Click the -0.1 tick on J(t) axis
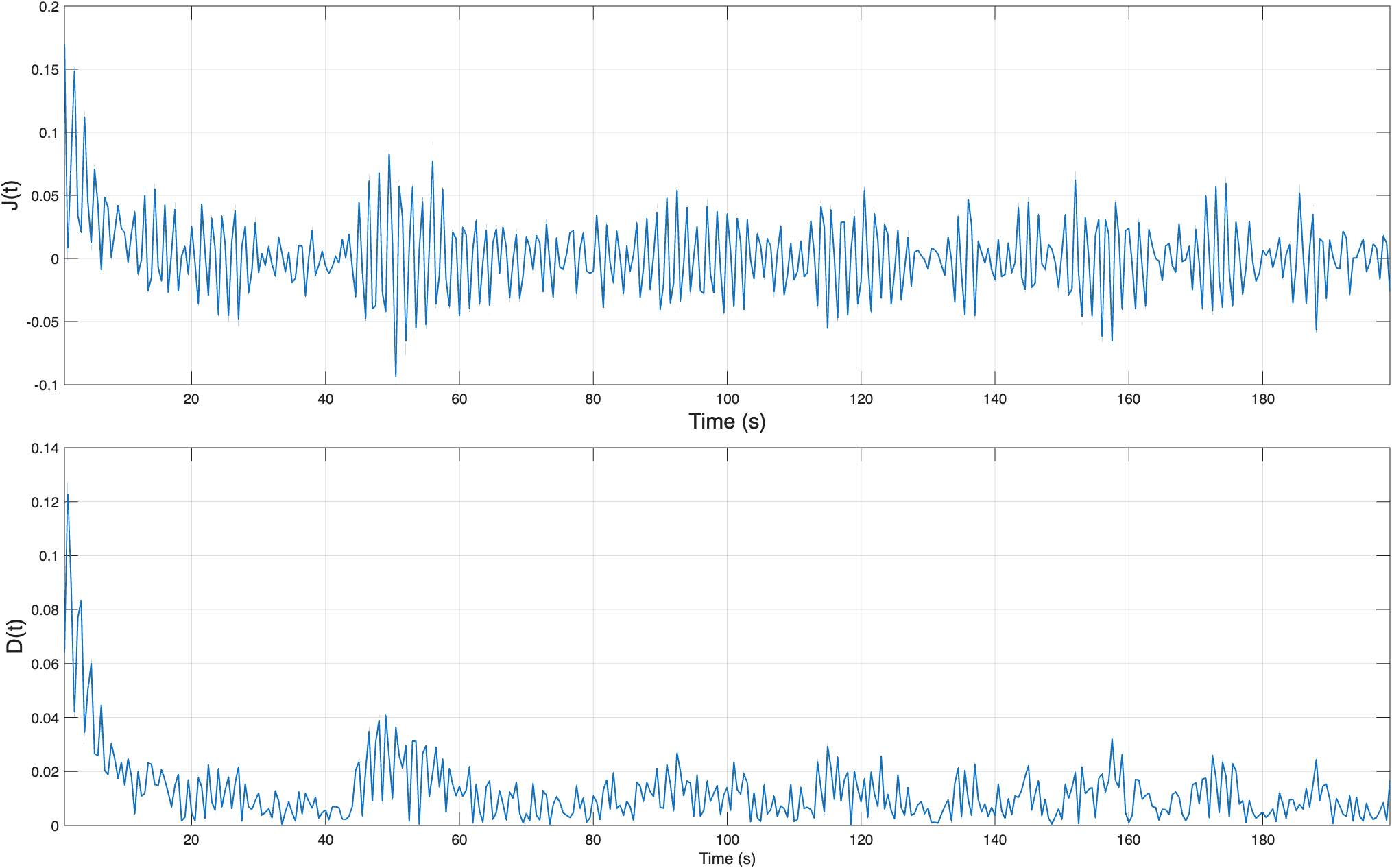Image resolution: width=1392 pixels, height=868 pixels. pos(46,385)
